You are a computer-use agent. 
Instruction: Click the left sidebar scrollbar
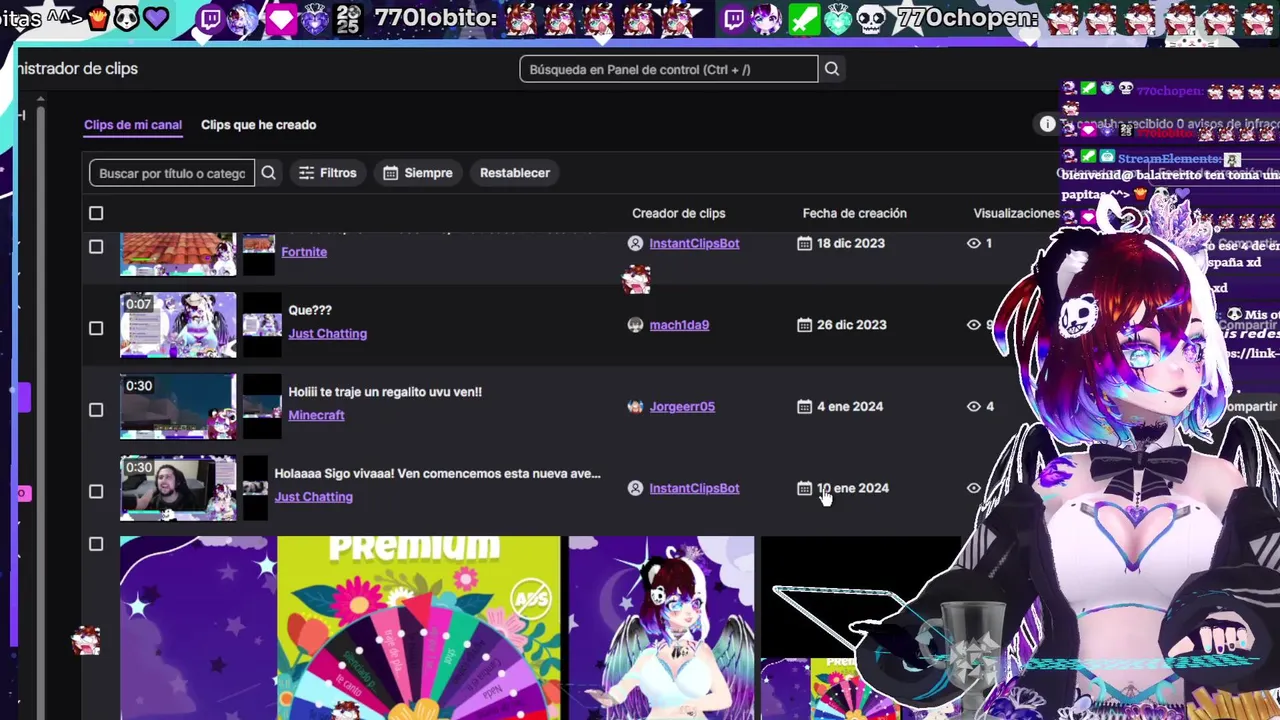(x=39, y=375)
